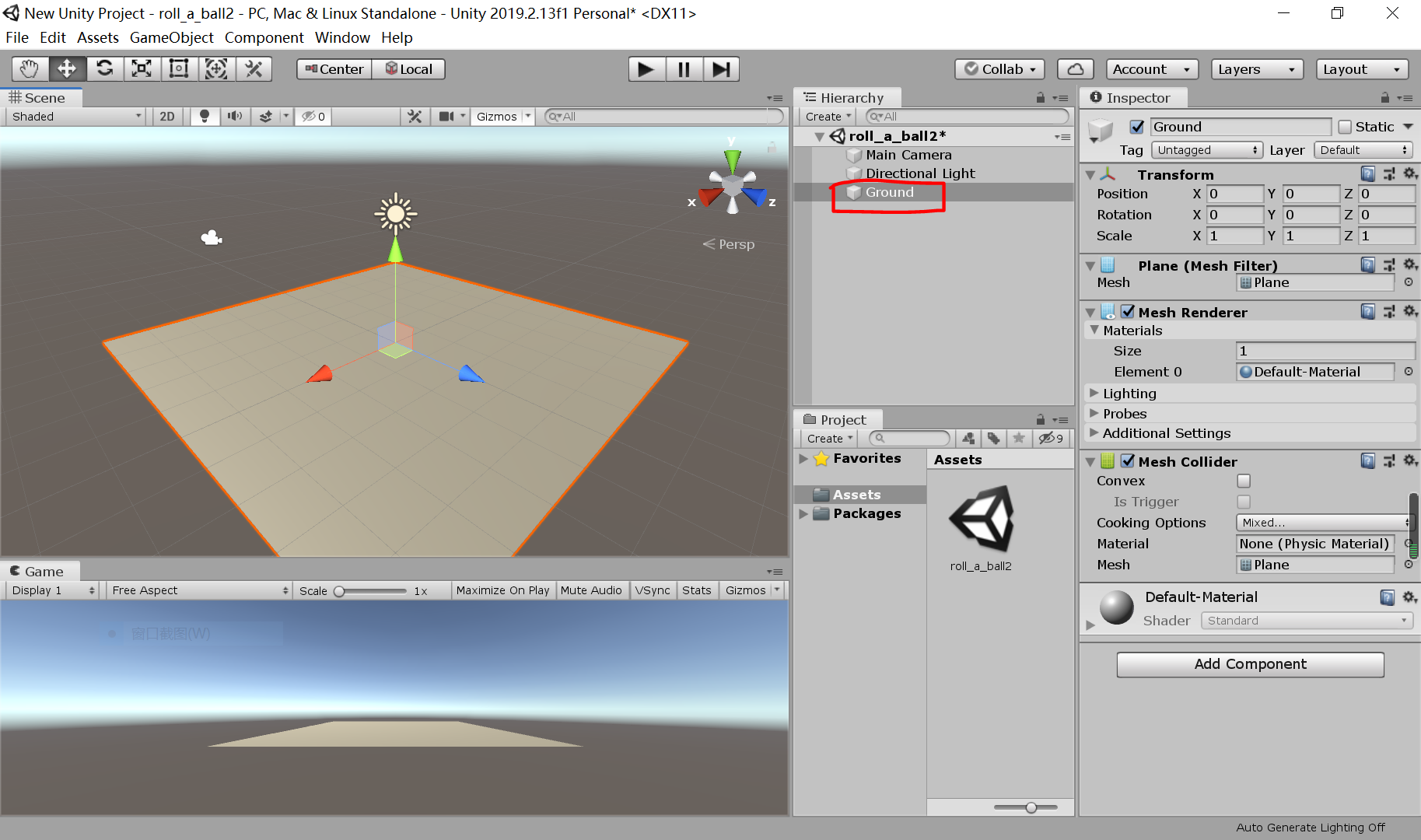
Task: Select the roll_a_ball2 asset thumbnail
Action: 981,520
